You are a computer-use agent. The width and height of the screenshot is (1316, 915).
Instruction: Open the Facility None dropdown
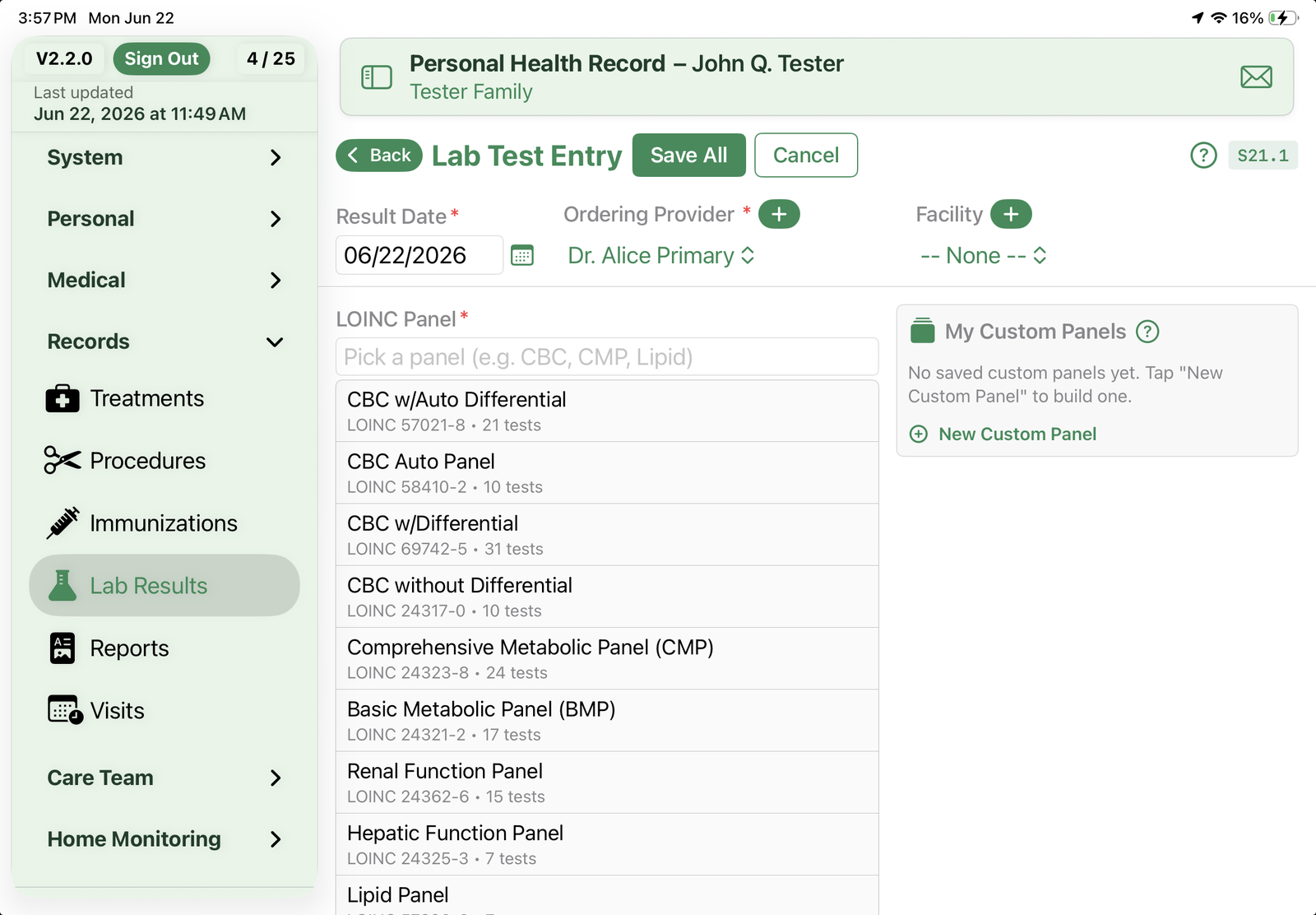[983, 256]
